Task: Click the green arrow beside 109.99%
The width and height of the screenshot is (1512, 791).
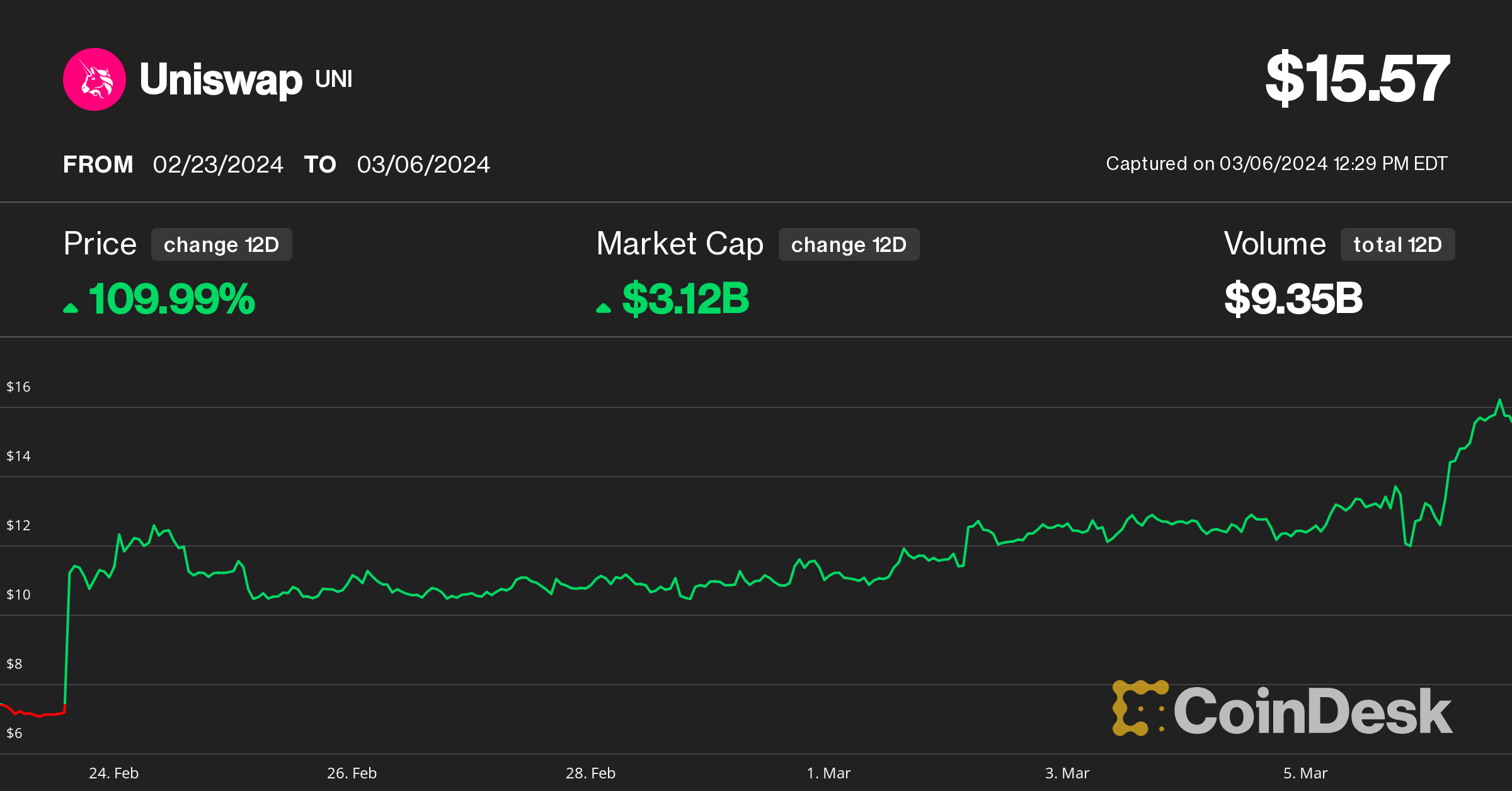Action: [71, 307]
